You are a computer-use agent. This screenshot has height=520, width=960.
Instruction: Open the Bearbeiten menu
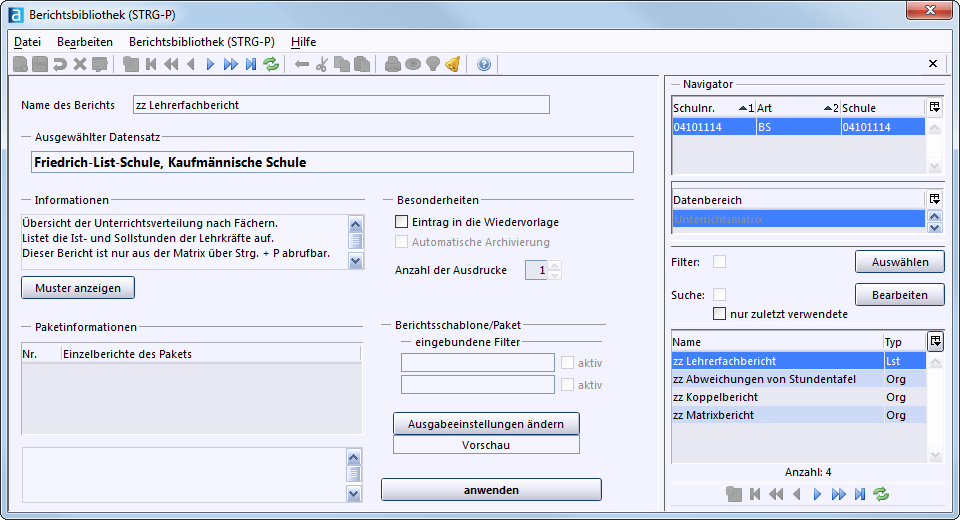[85, 42]
